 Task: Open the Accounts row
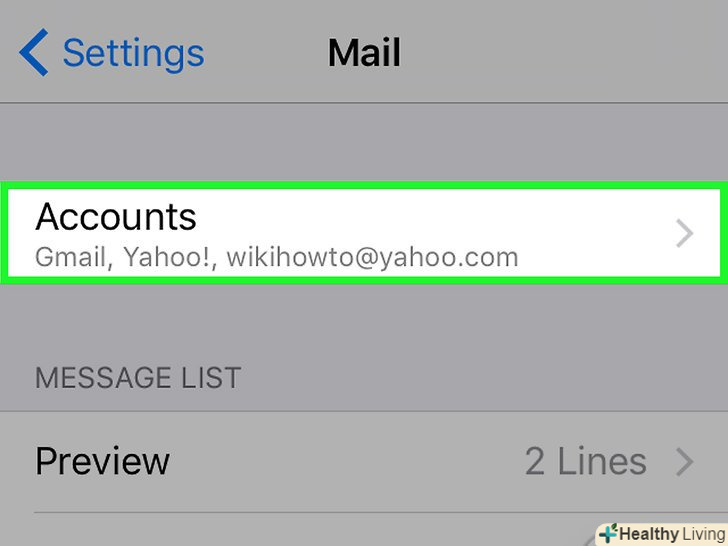coord(364,233)
